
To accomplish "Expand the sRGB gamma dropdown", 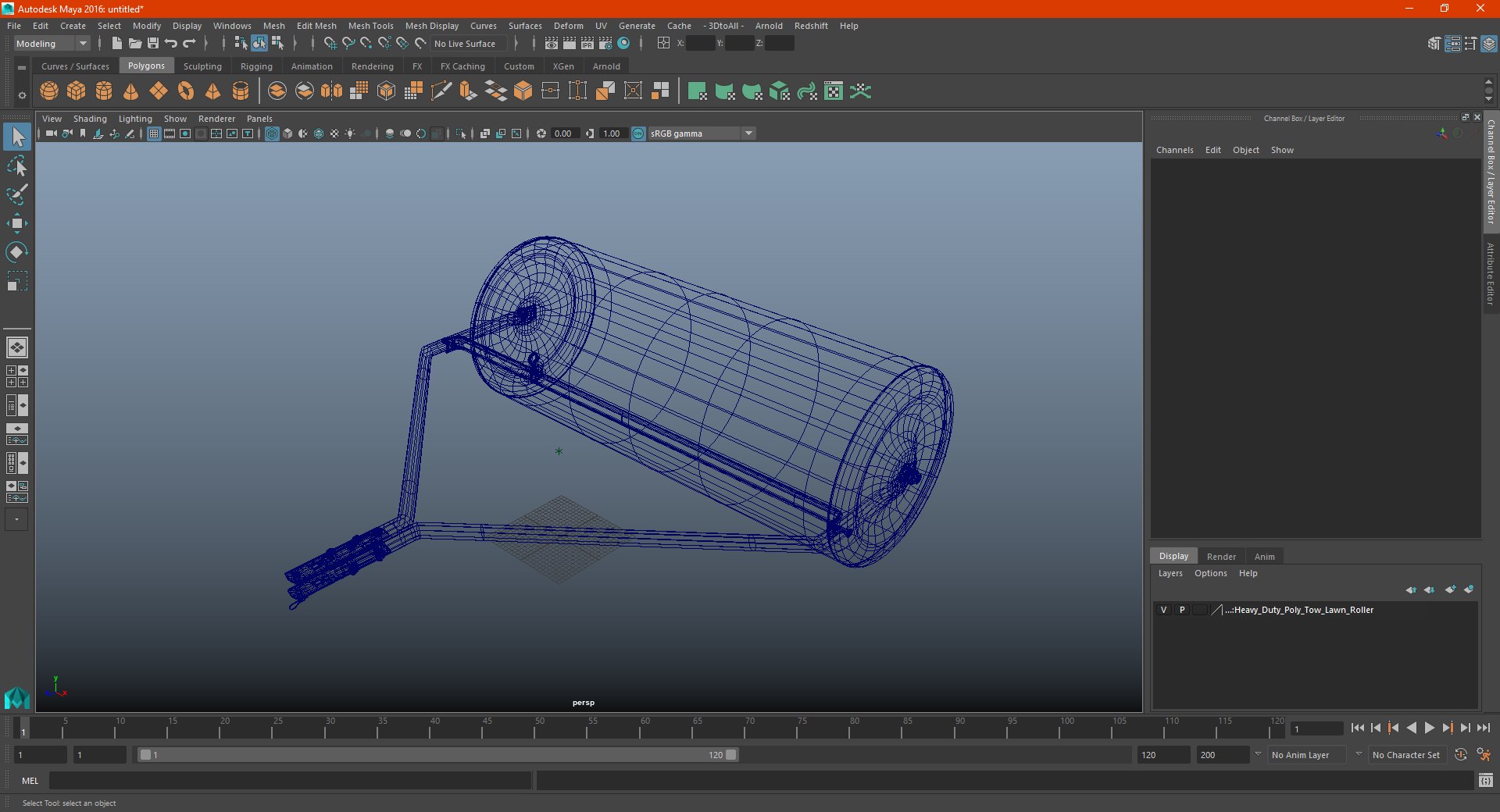I will coord(748,134).
